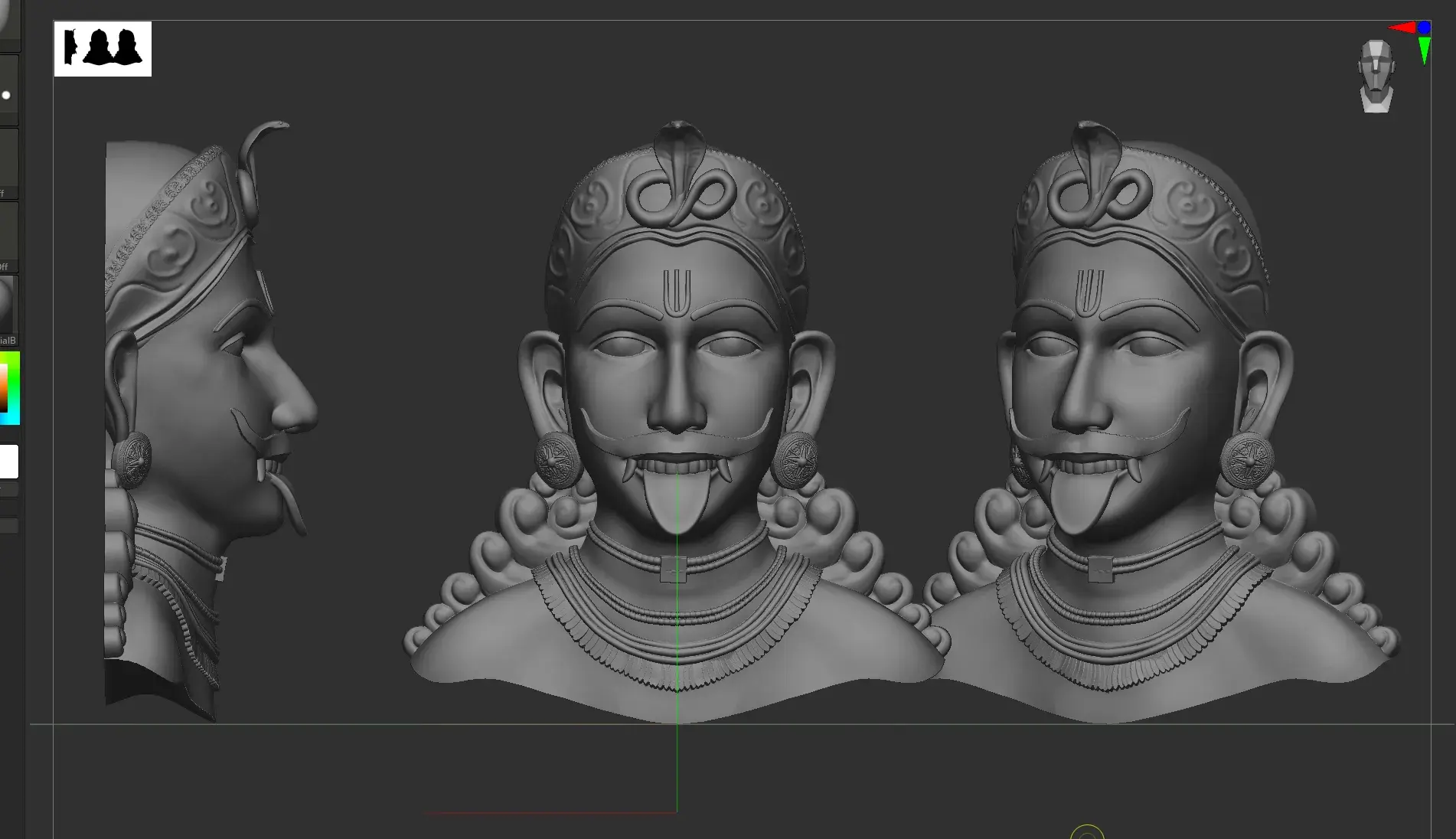The height and width of the screenshot is (839, 1456).
Task: Click the forehead tilak on the front bust
Action: point(677,292)
